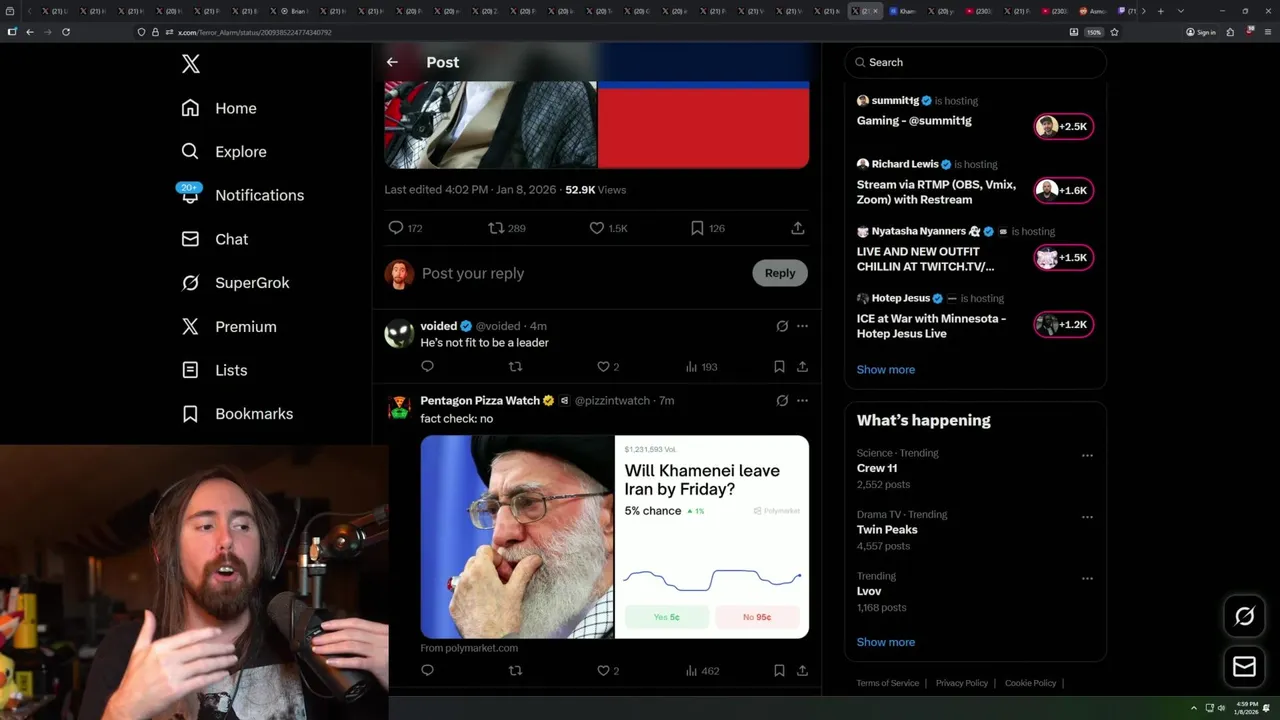
Task: Share voided's comment
Action: point(802,367)
